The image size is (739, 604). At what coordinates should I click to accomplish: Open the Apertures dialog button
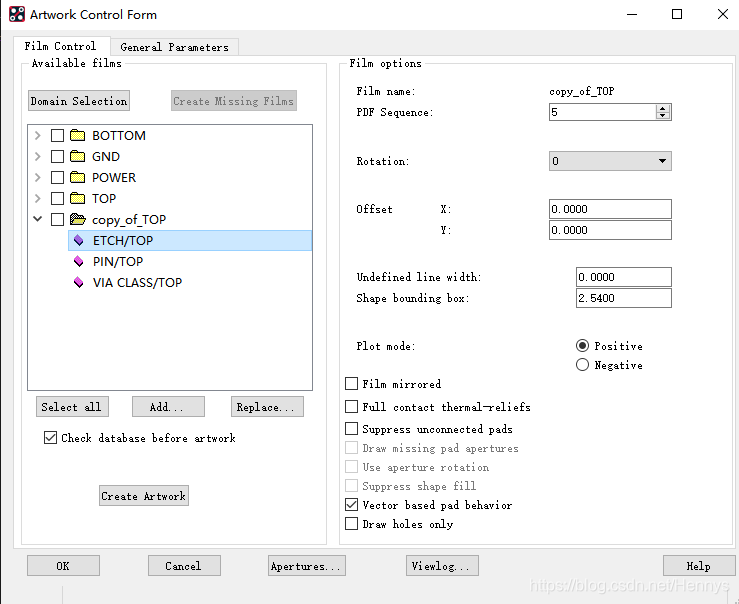[307, 566]
